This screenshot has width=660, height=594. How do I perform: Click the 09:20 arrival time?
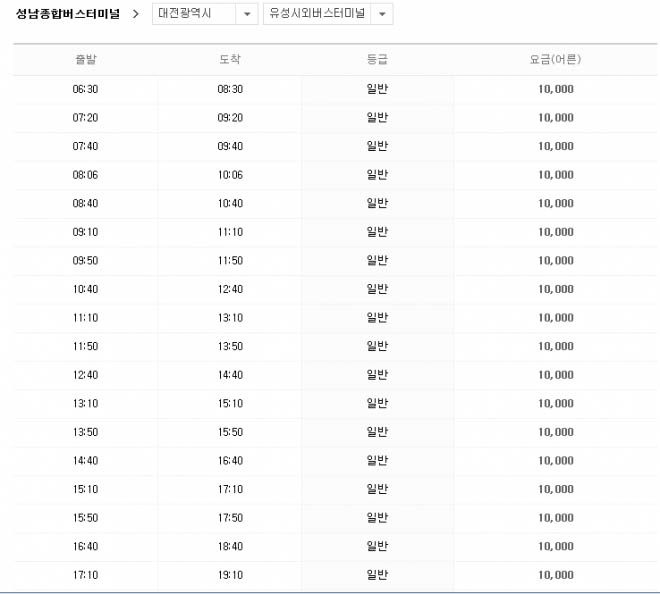pyautogui.click(x=230, y=117)
